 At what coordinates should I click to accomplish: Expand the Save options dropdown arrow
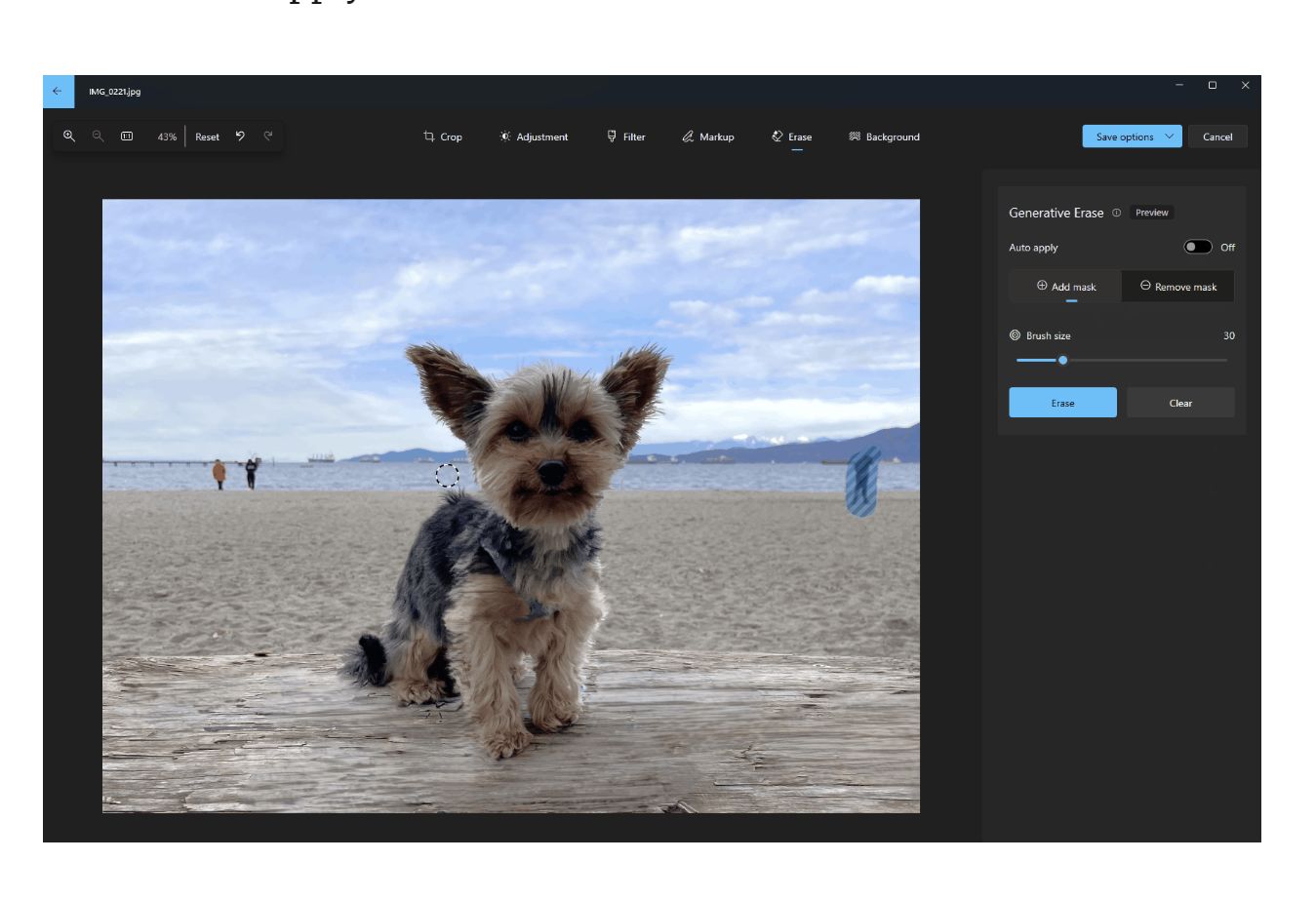point(1169,137)
